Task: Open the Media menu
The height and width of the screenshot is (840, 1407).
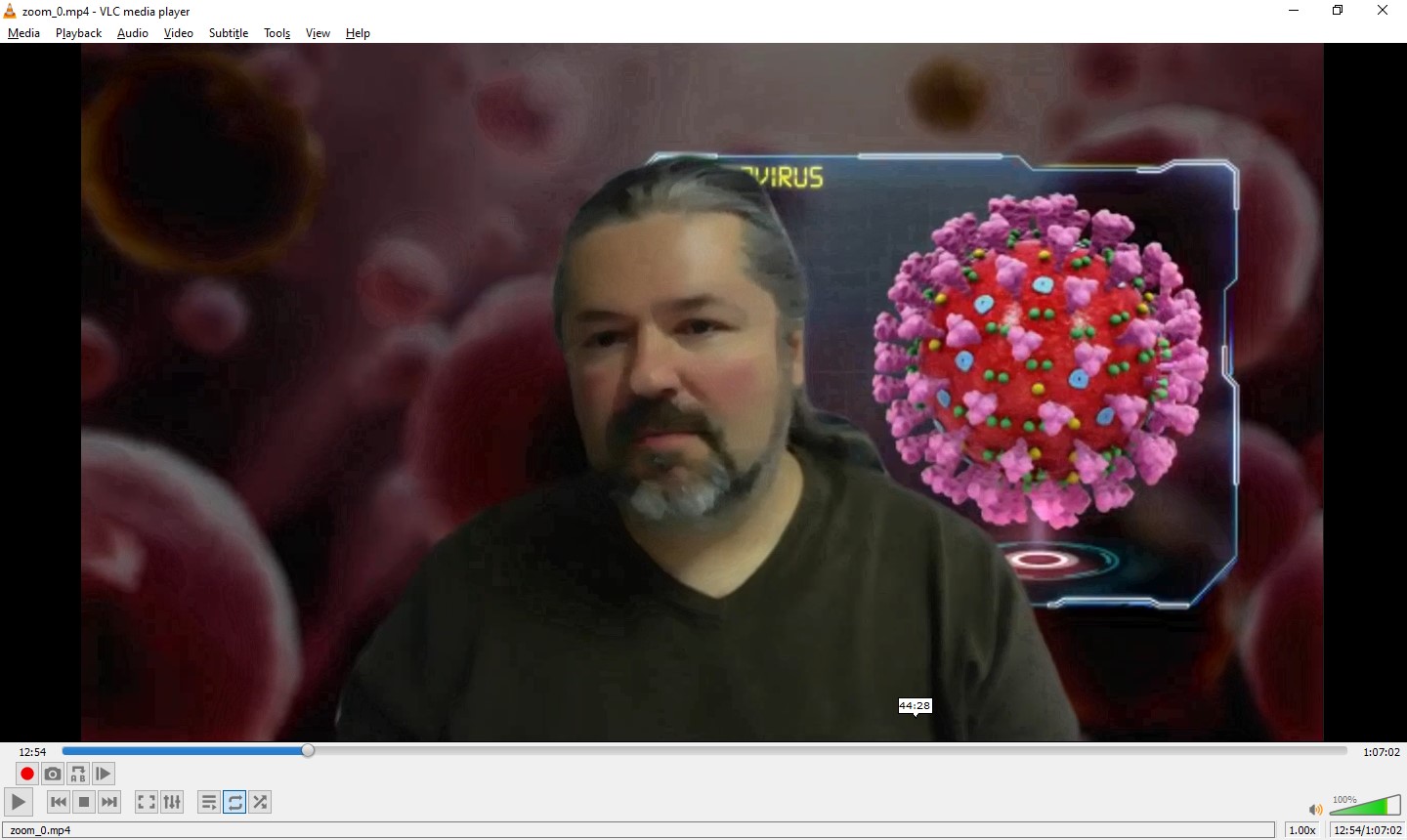Action: coord(24,33)
